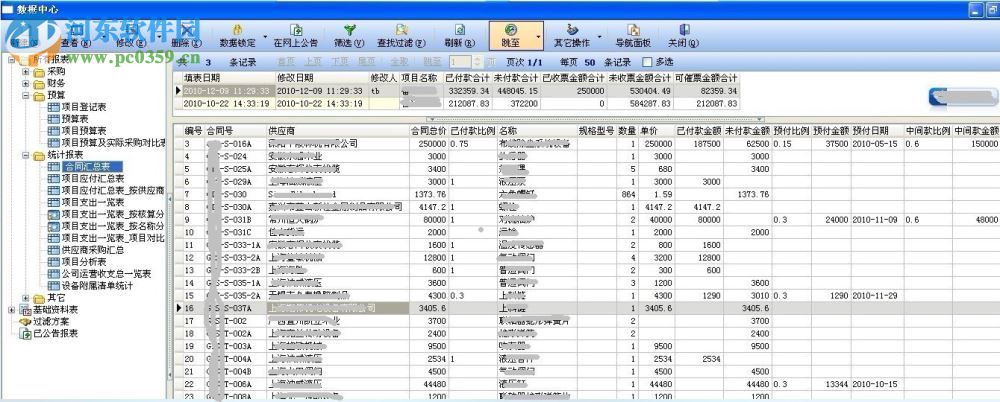Click the page number input field
Viewport: 1000px width, 402px height.
[x=460, y=62]
